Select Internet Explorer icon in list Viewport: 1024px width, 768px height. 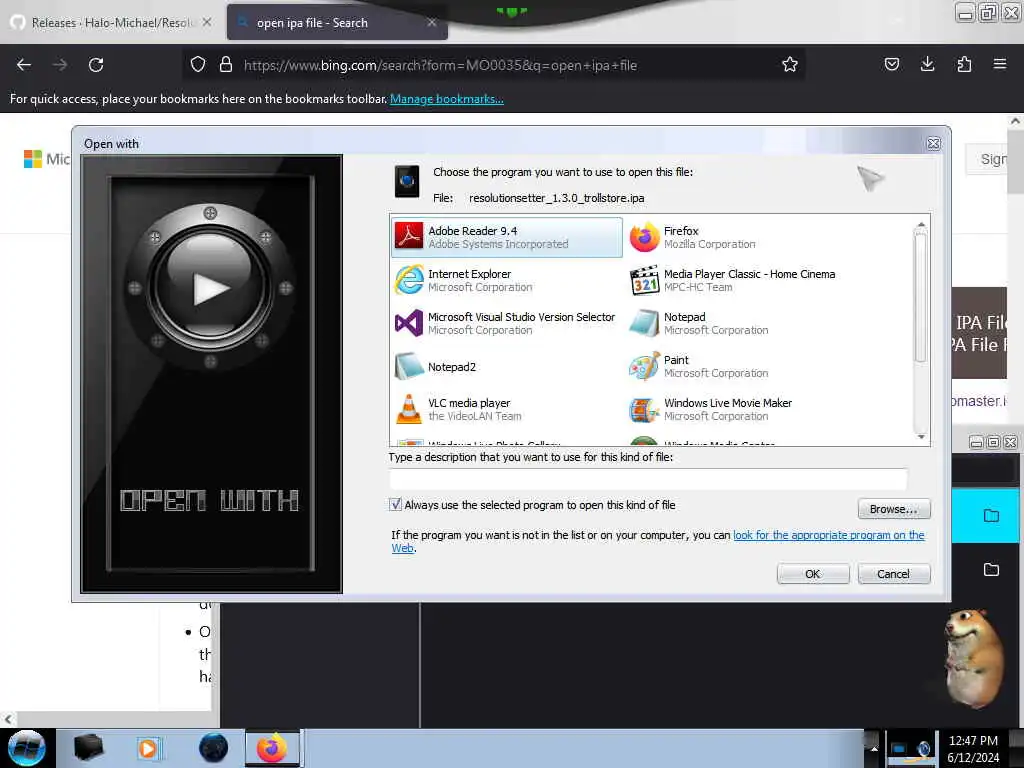pos(409,280)
